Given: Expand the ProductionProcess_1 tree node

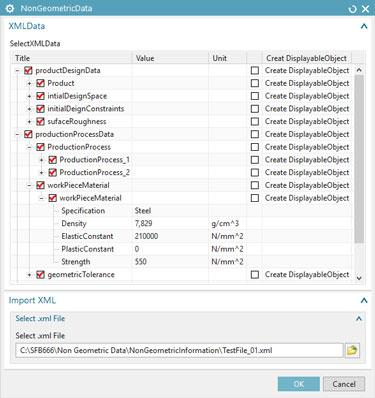Looking at the screenshot, I should (x=41, y=160).
